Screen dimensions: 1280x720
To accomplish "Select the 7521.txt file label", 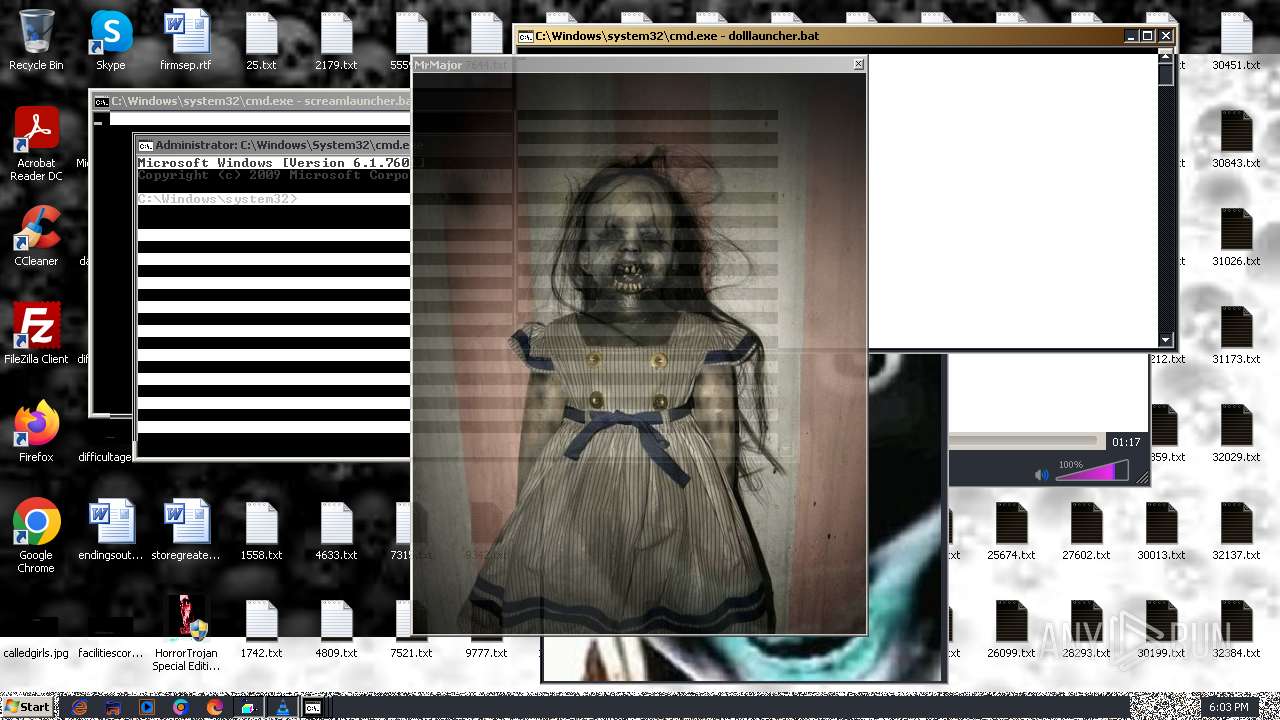I will (411, 653).
